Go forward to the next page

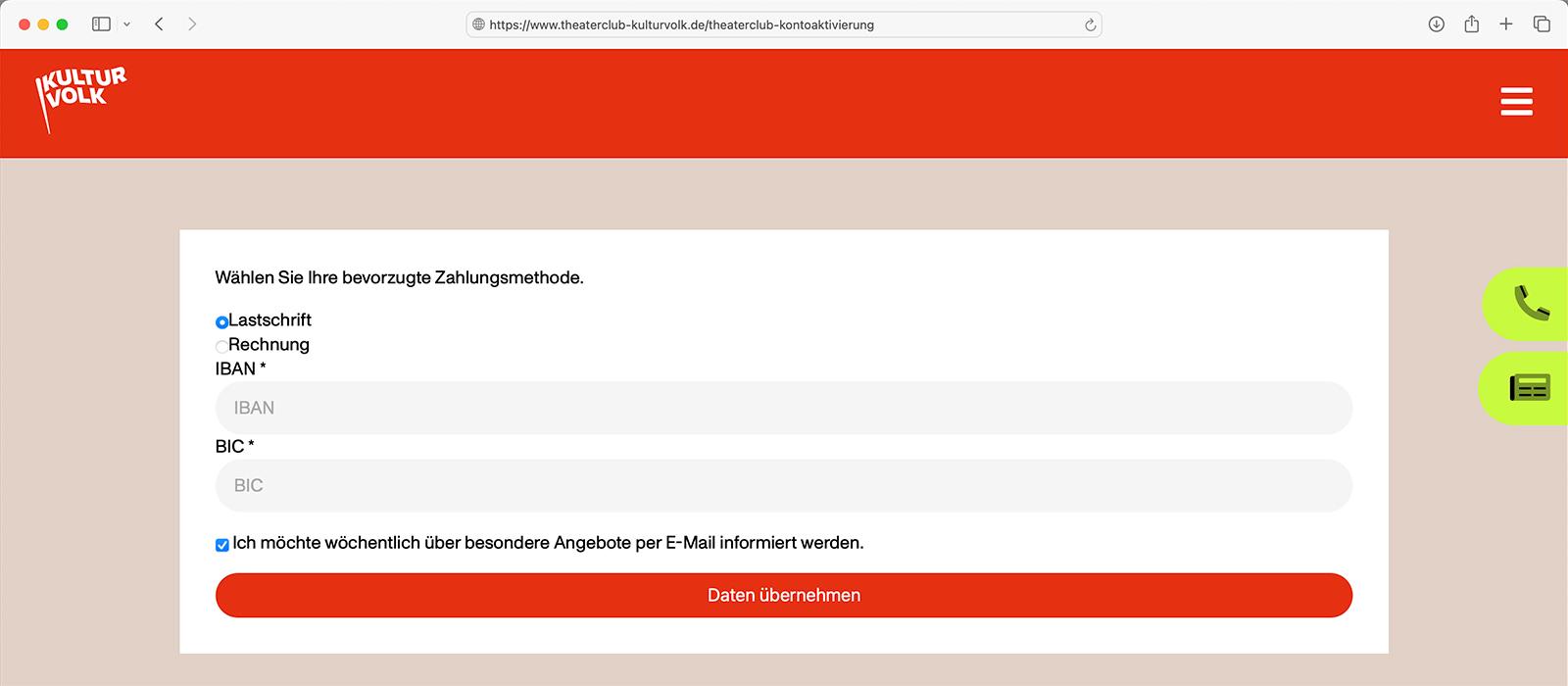click(x=192, y=24)
